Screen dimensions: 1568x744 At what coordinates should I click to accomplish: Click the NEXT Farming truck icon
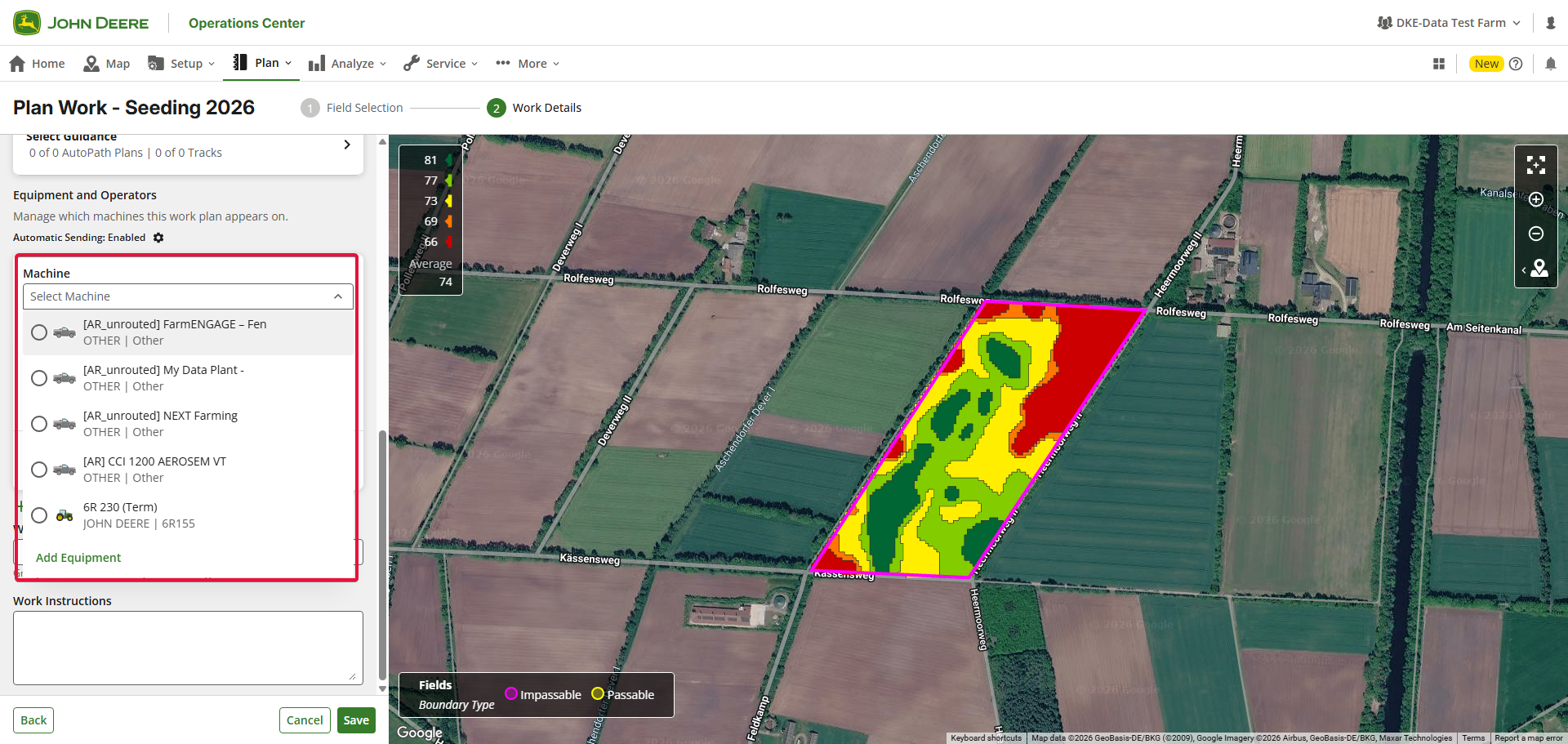coord(65,424)
